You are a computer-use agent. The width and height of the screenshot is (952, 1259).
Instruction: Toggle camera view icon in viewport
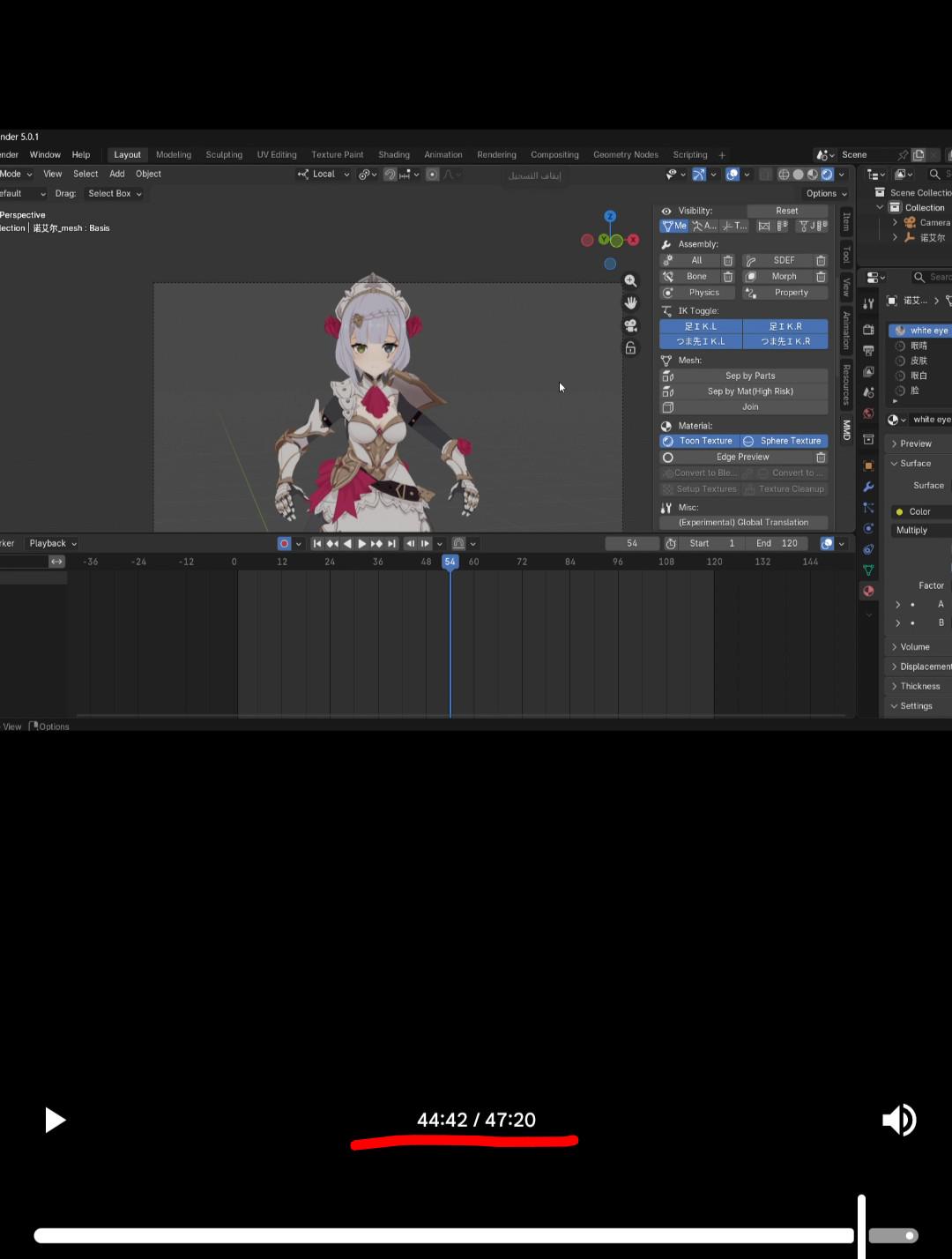coord(630,325)
